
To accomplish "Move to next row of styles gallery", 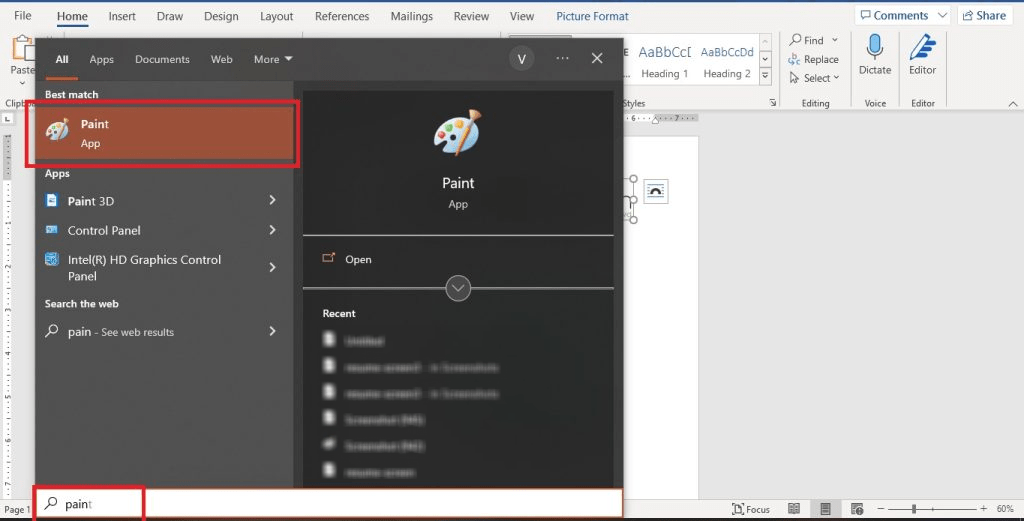I will tap(765, 59).
